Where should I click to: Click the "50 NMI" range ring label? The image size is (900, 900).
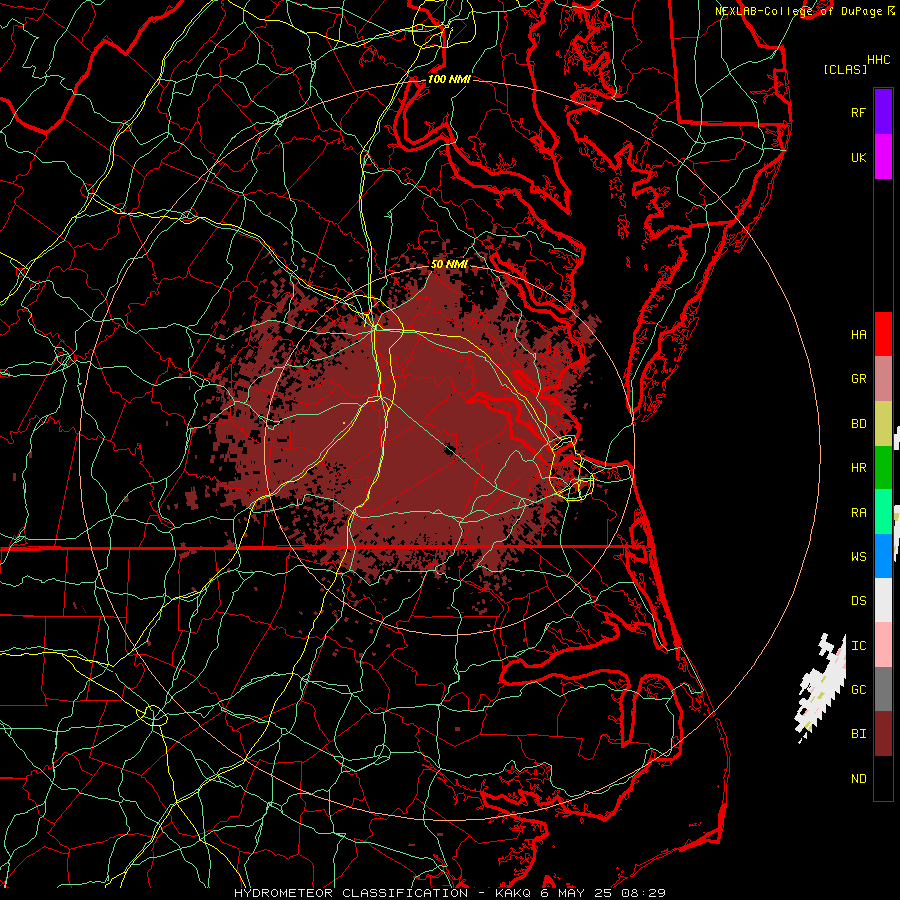coord(449,265)
